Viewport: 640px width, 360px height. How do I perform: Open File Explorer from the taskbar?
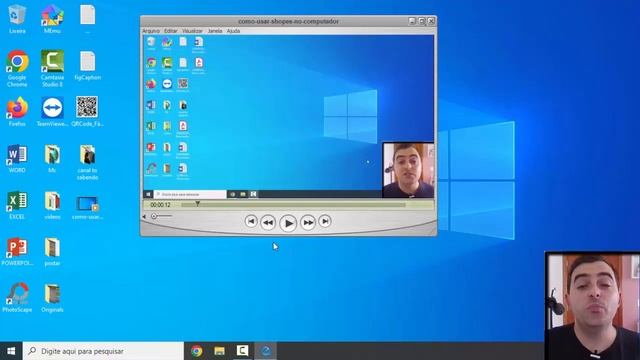click(x=220, y=351)
